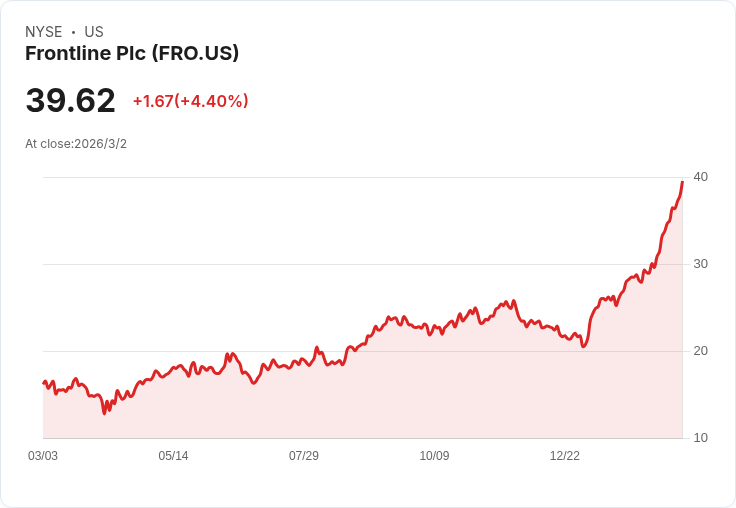Click the starting point of the price line

(x=44, y=382)
